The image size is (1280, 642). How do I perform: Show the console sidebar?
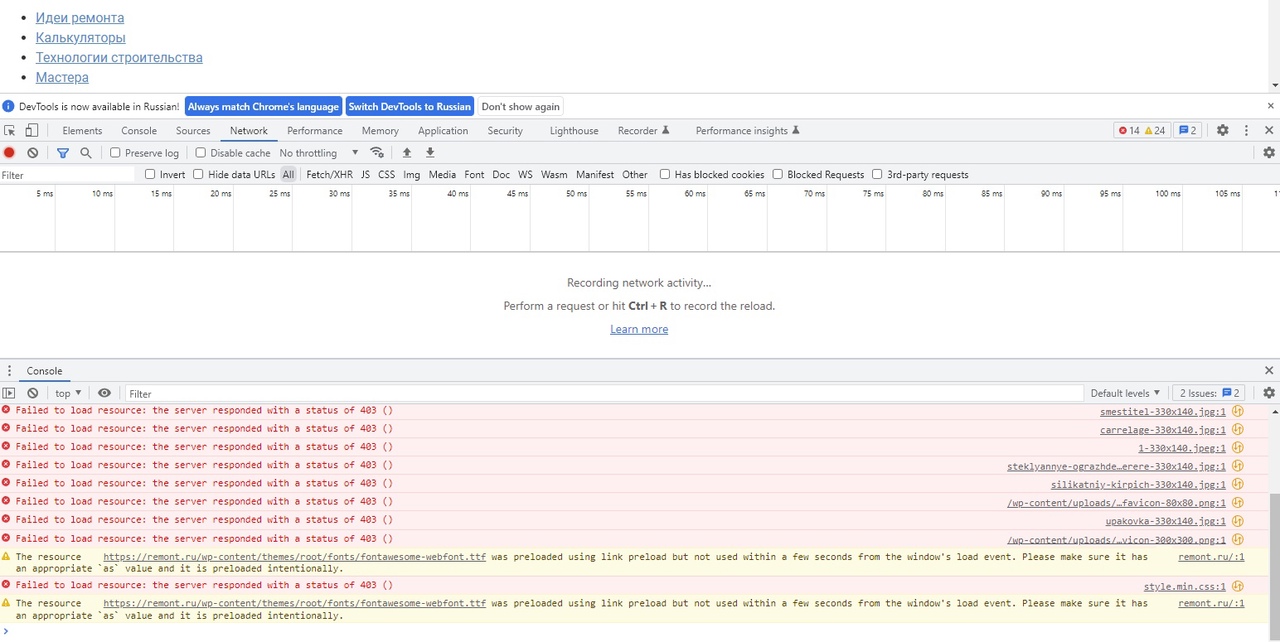9,394
